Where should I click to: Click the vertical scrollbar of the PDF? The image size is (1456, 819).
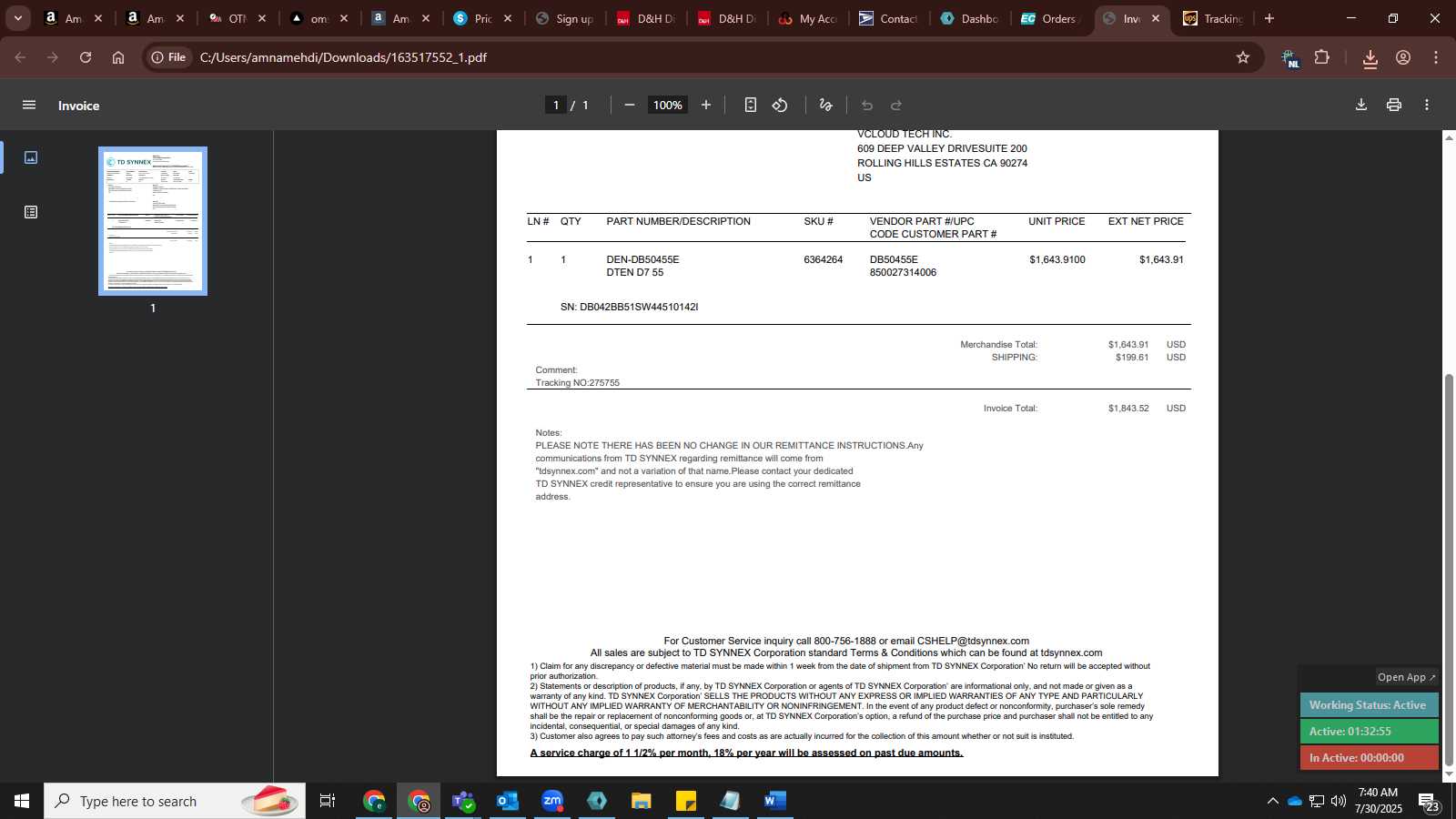1449,569
